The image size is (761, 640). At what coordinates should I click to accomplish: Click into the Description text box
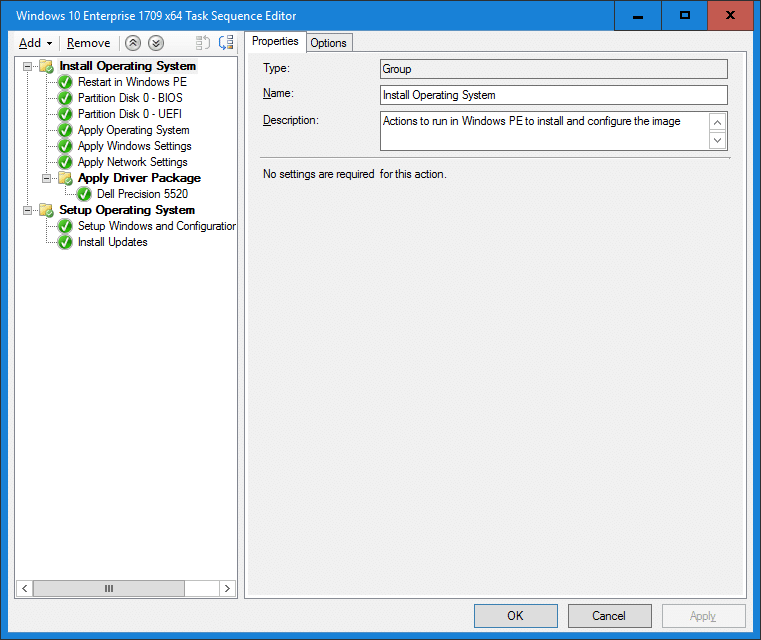pyautogui.click(x=545, y=131)
